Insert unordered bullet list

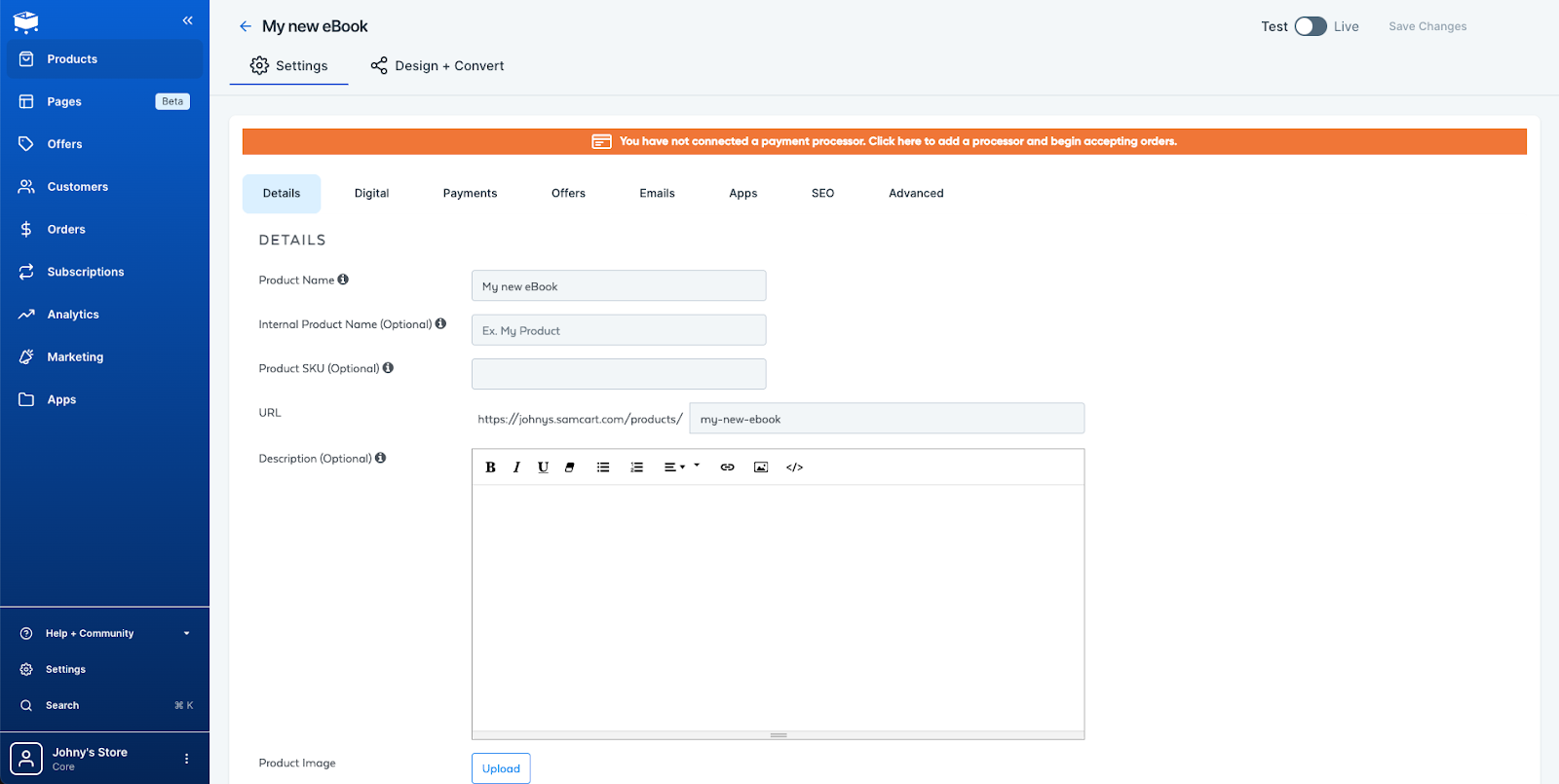(x=603, y=467)
